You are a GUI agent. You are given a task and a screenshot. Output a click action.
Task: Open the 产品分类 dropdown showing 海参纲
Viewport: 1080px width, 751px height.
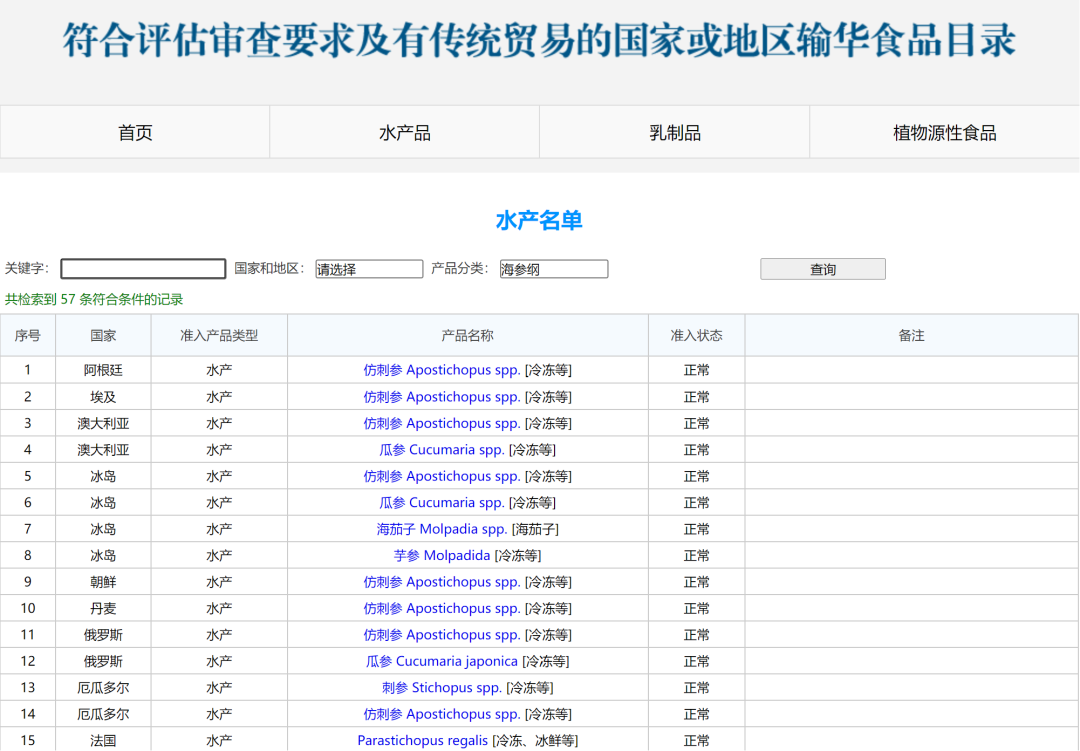pyautogui.click(x=553, y=268)
